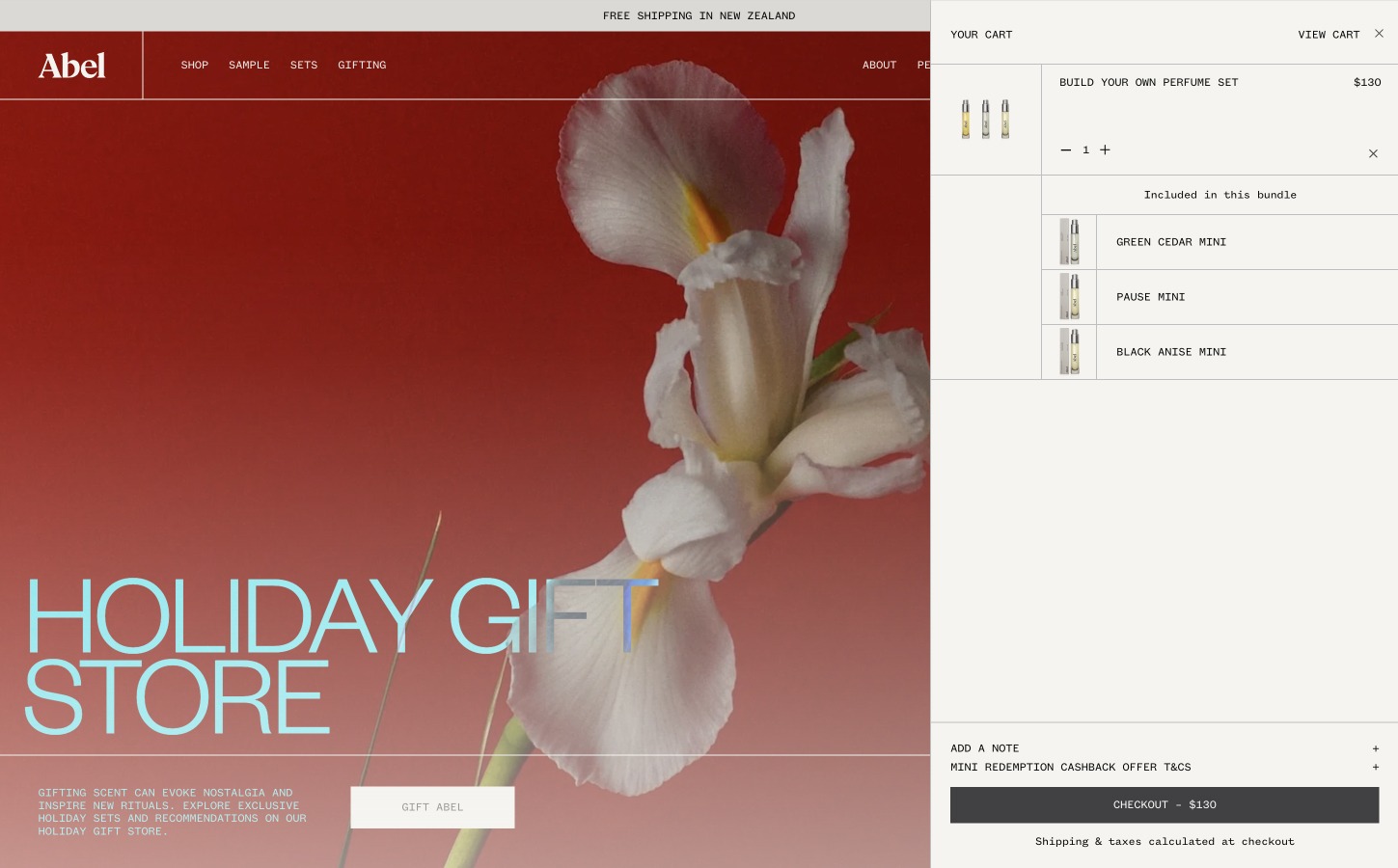The width and height of the screenshot is (1398, 868).
Task: Open the Gifting menu item
Action: 362,65
